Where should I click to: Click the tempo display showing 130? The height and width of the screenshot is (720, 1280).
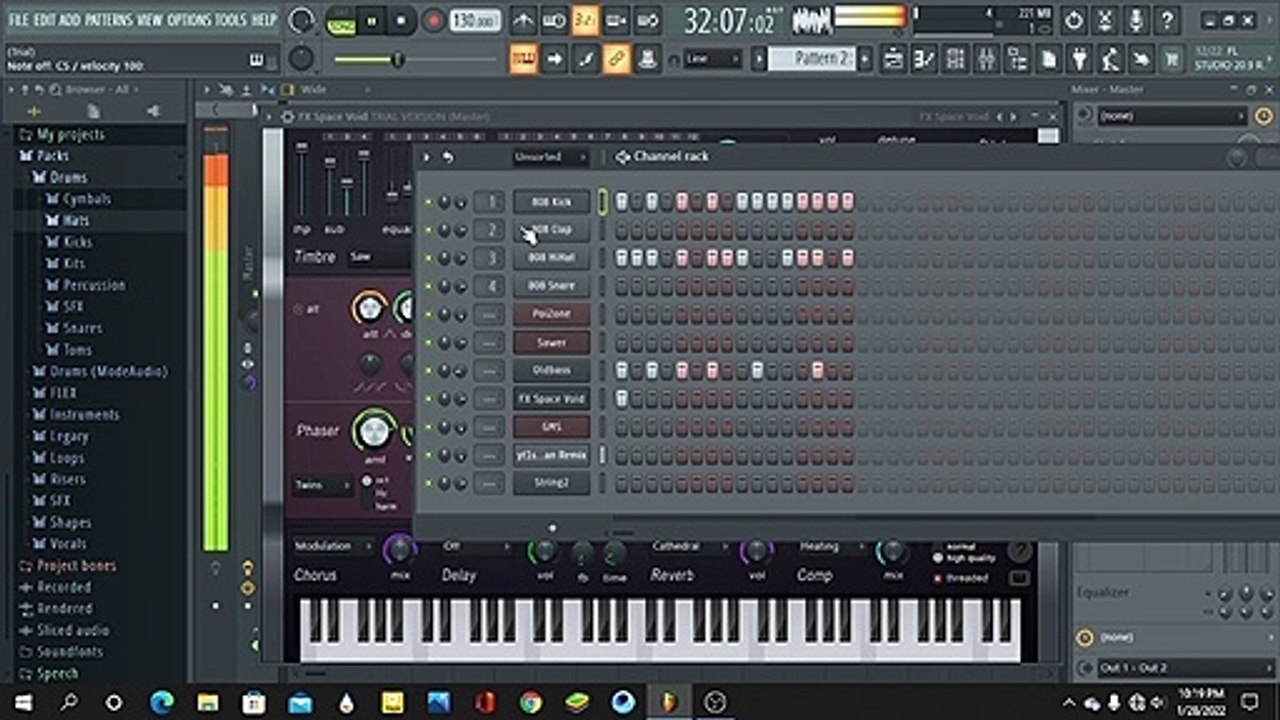pyautogui.click(x=475, y=20)
